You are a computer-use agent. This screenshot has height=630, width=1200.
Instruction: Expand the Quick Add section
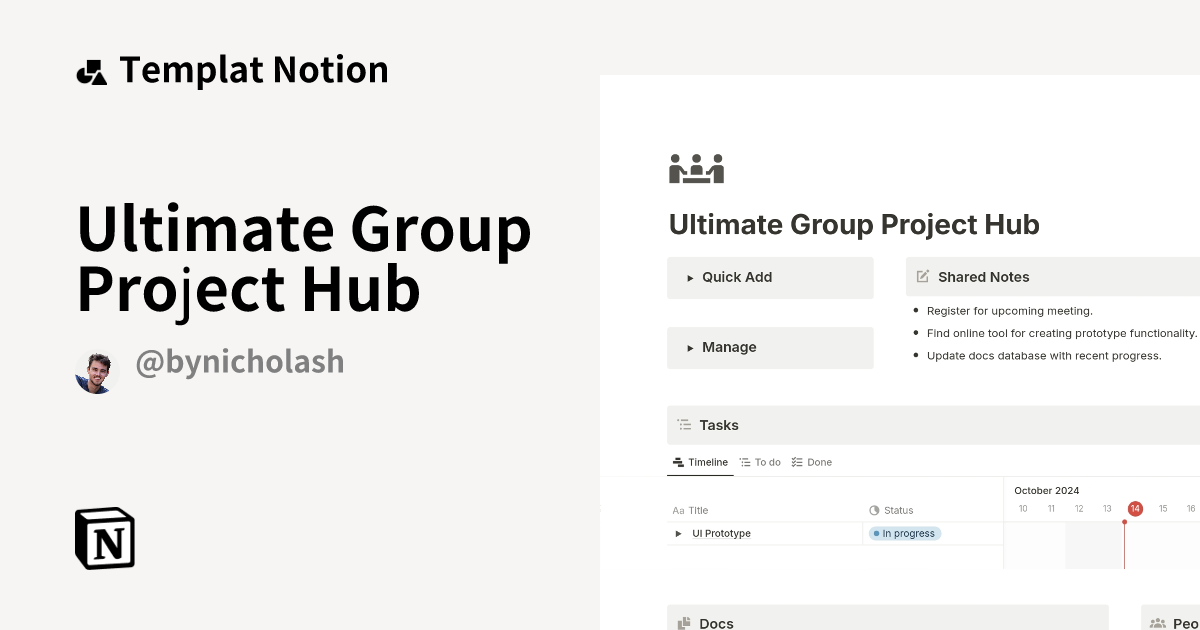pyautogui.click(x=690, y=277)
